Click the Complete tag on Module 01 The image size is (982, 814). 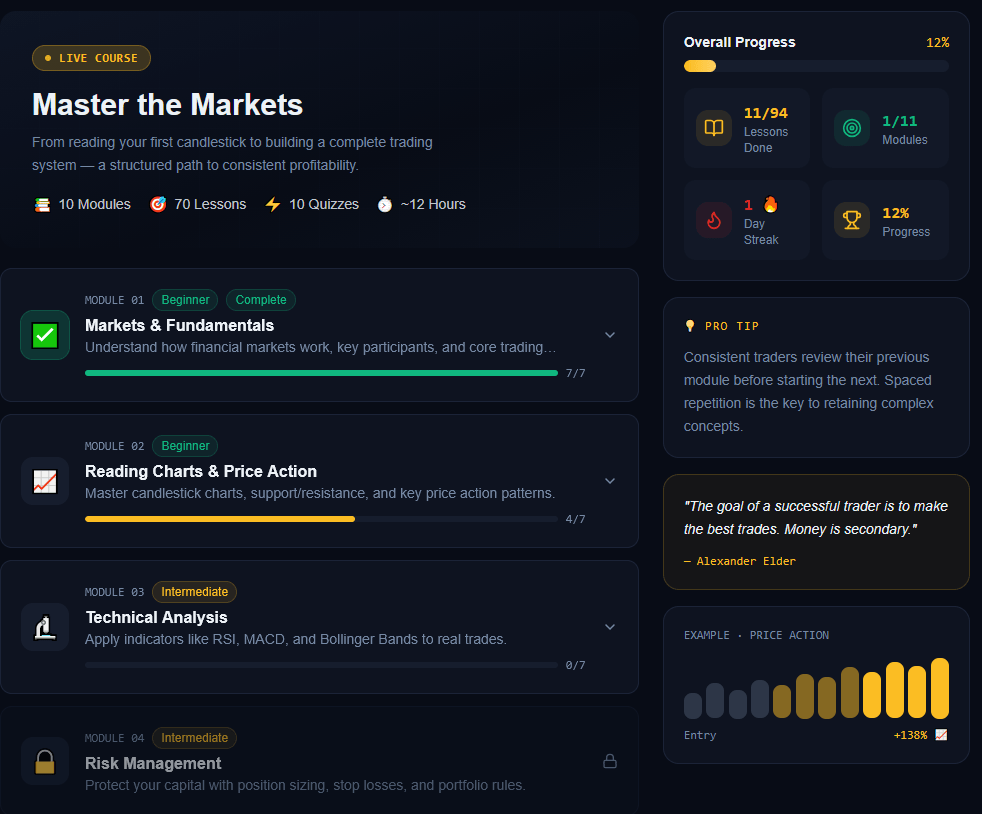click(x=261, y=300)
